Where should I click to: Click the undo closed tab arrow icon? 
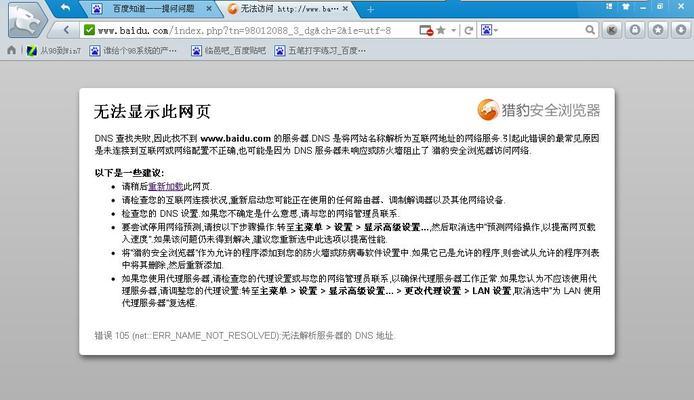point(66,8)
